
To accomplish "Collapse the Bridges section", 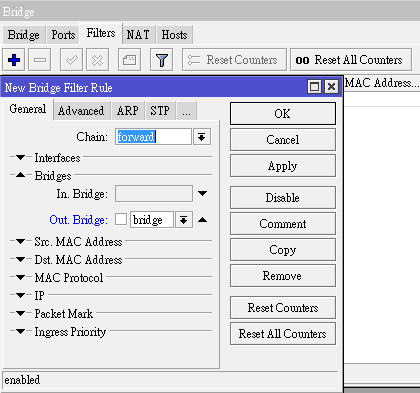I will 20,175.
